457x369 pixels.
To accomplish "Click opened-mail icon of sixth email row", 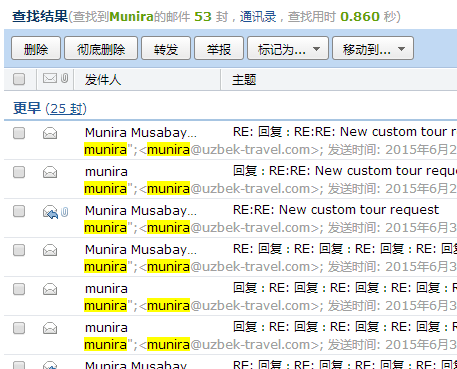I will coord(50,329).
